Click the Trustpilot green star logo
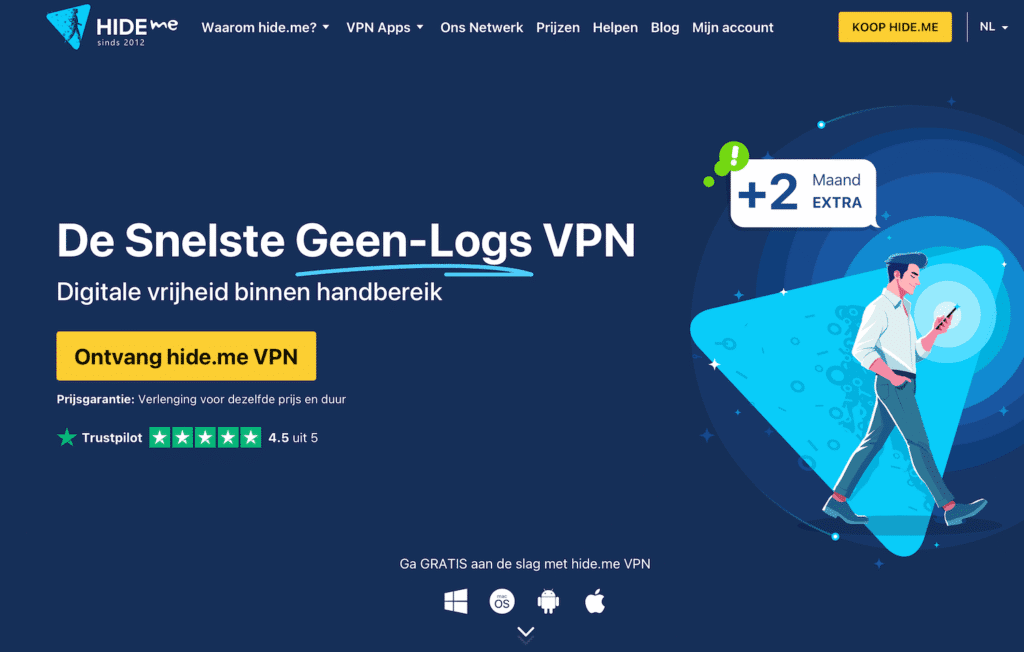 point(67,437)
